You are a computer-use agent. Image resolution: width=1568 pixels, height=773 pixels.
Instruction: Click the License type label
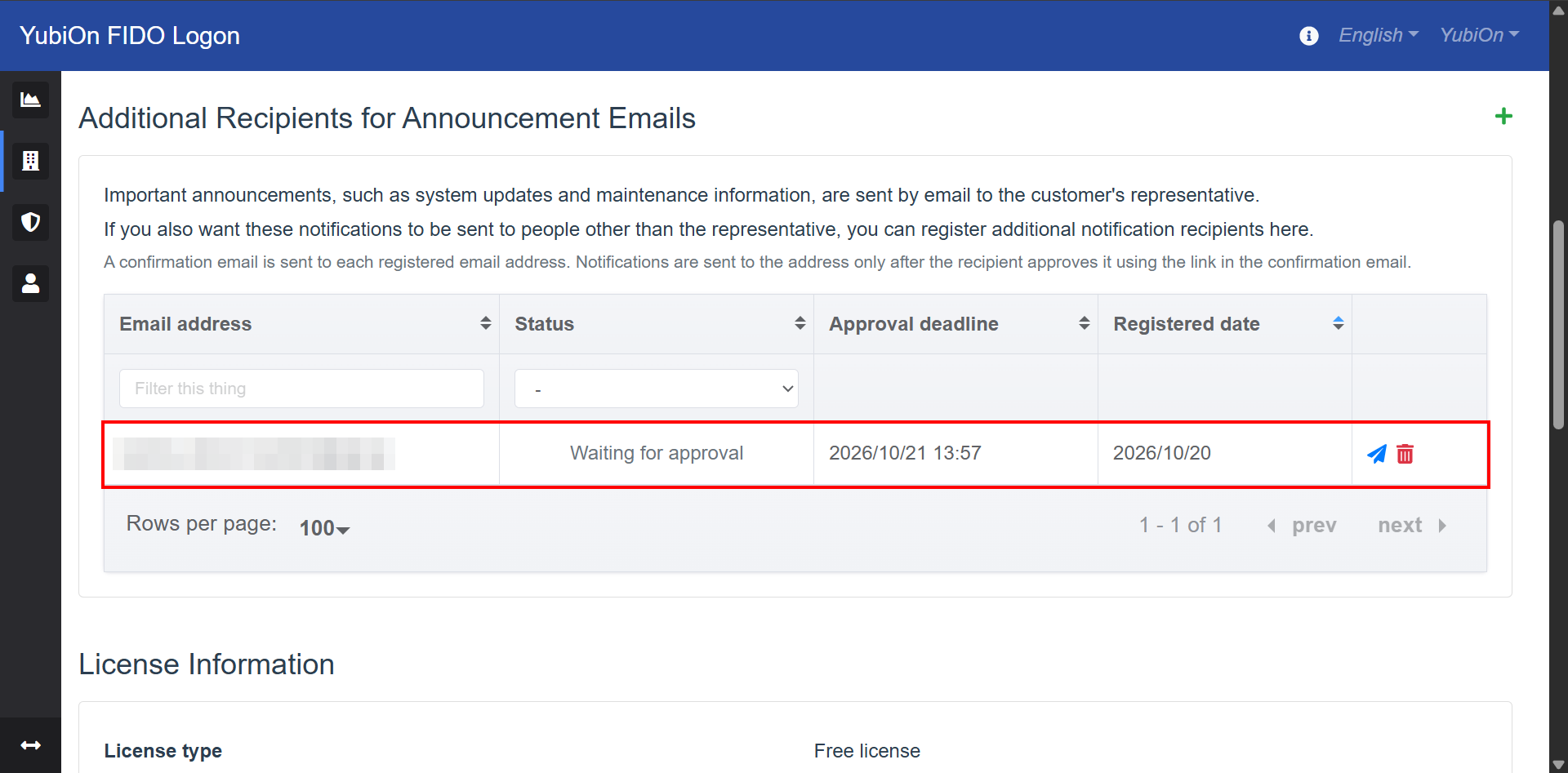click(x=163, y=751)
